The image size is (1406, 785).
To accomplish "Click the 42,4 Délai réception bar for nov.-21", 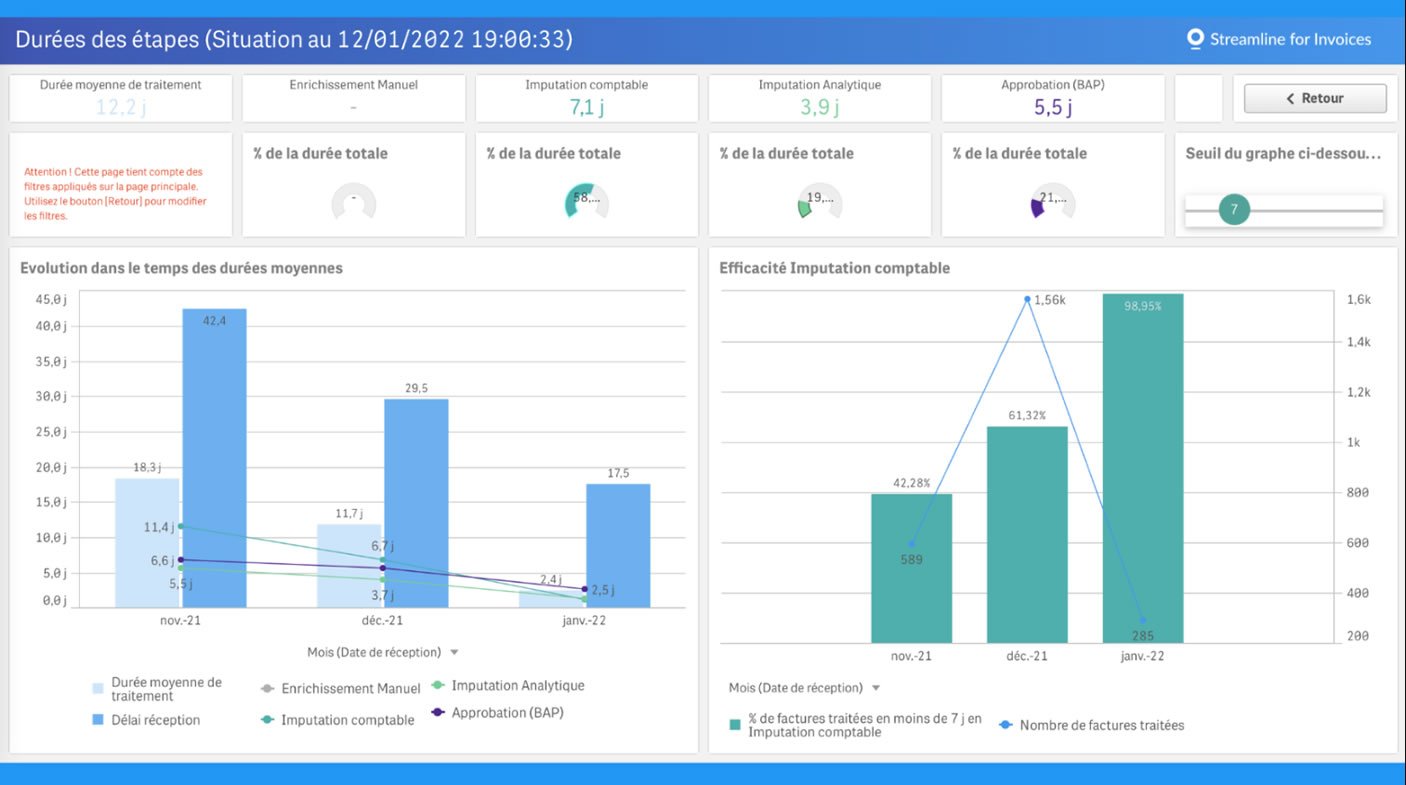I will (x=214, y=460).
